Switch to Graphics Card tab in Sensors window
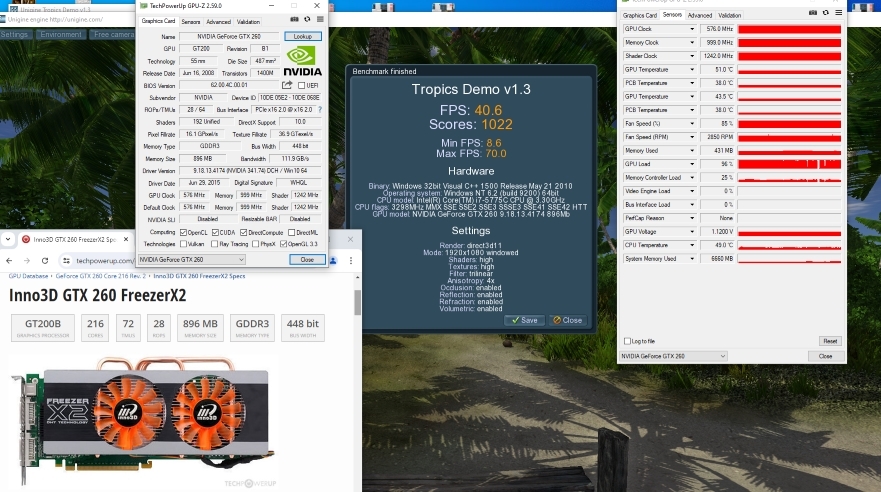Screen dimensions: 881x492 (639, 15)
